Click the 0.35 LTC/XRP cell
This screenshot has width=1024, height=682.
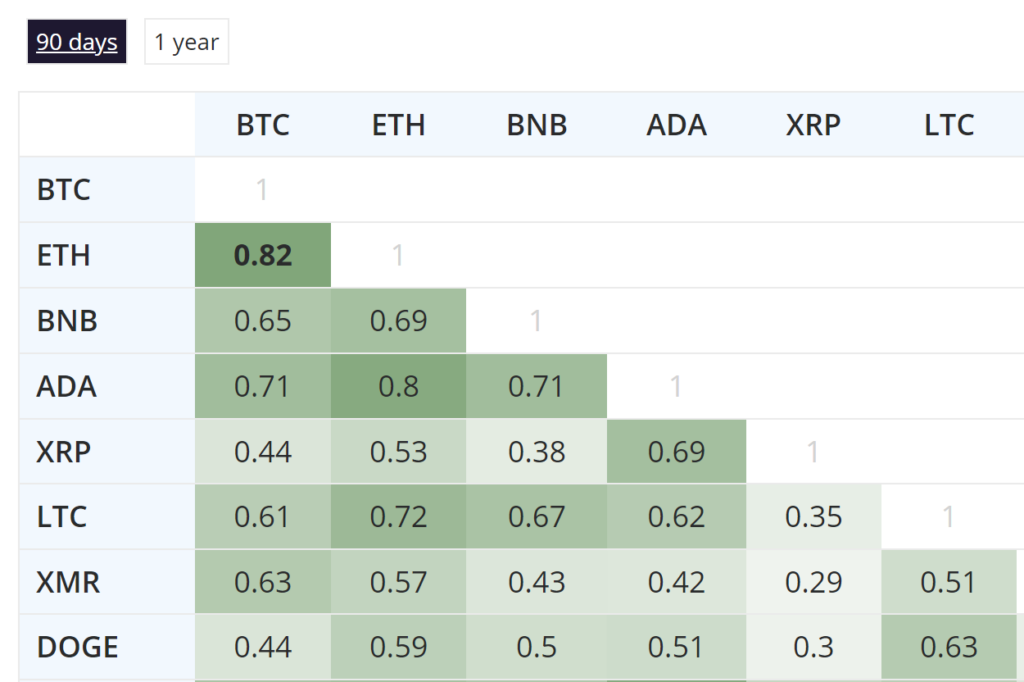click(814, 517)
